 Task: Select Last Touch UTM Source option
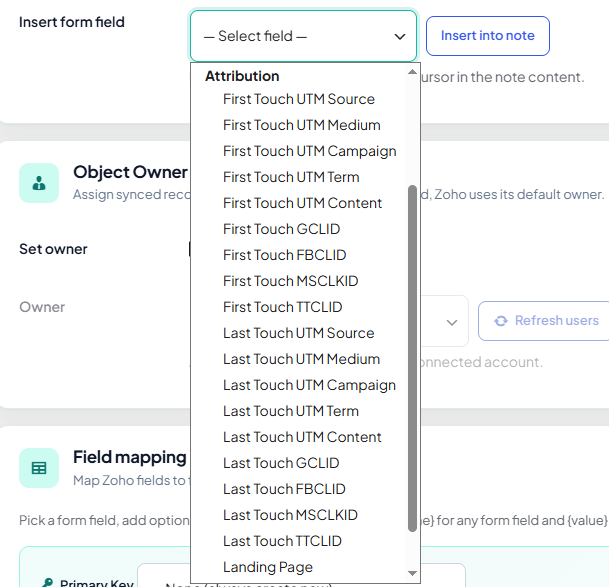298,333
